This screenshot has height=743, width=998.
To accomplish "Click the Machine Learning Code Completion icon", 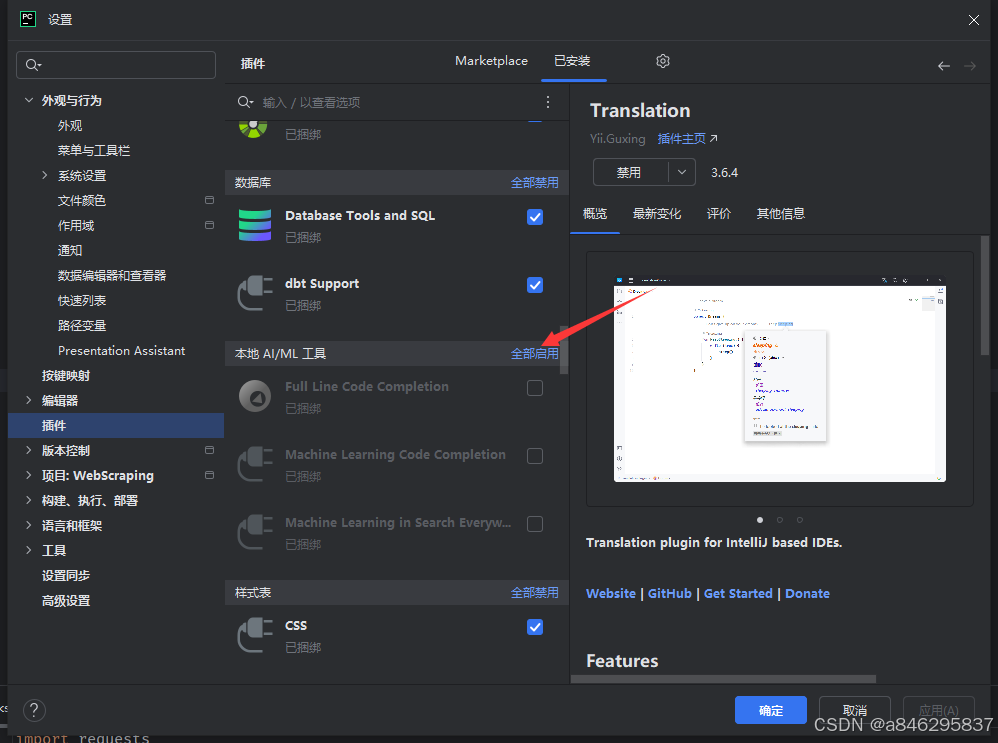I will pos(255,463).
